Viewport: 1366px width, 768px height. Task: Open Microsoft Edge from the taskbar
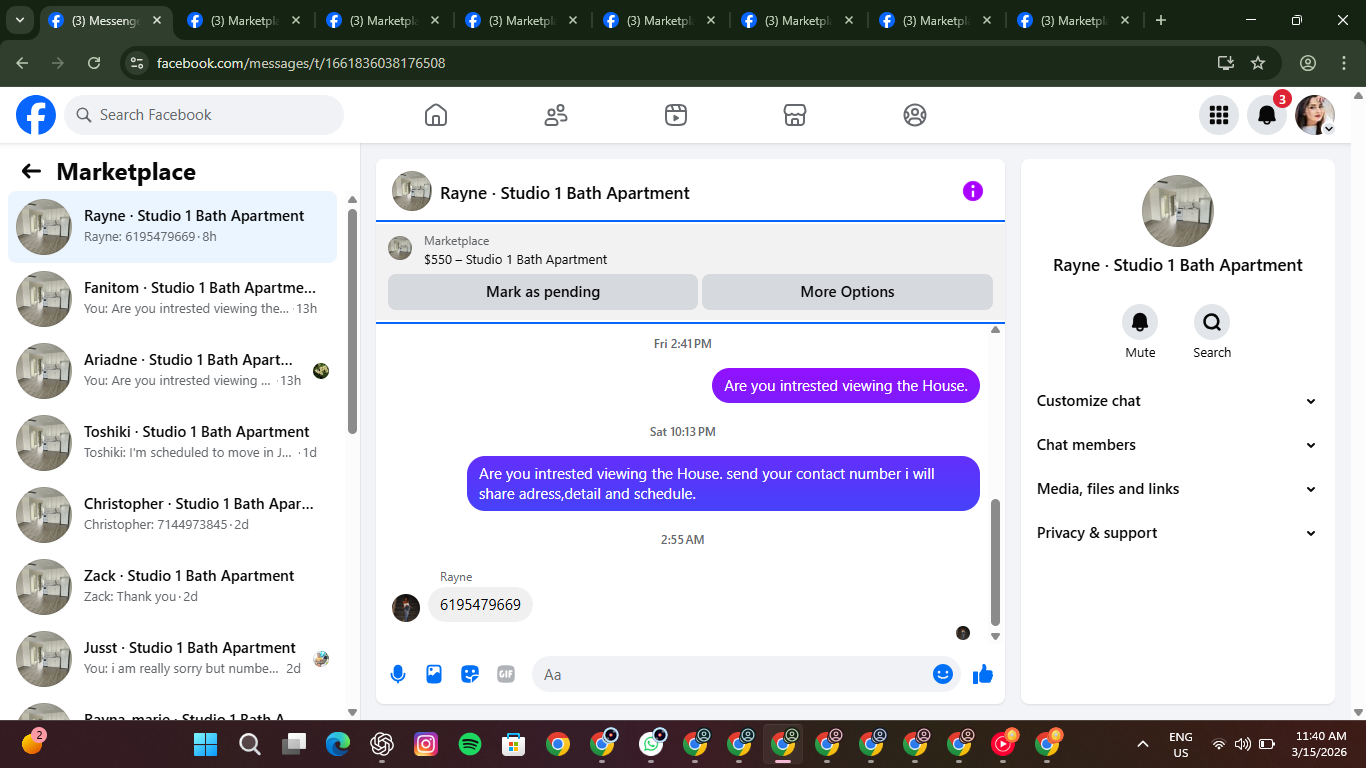click(338, 744)
